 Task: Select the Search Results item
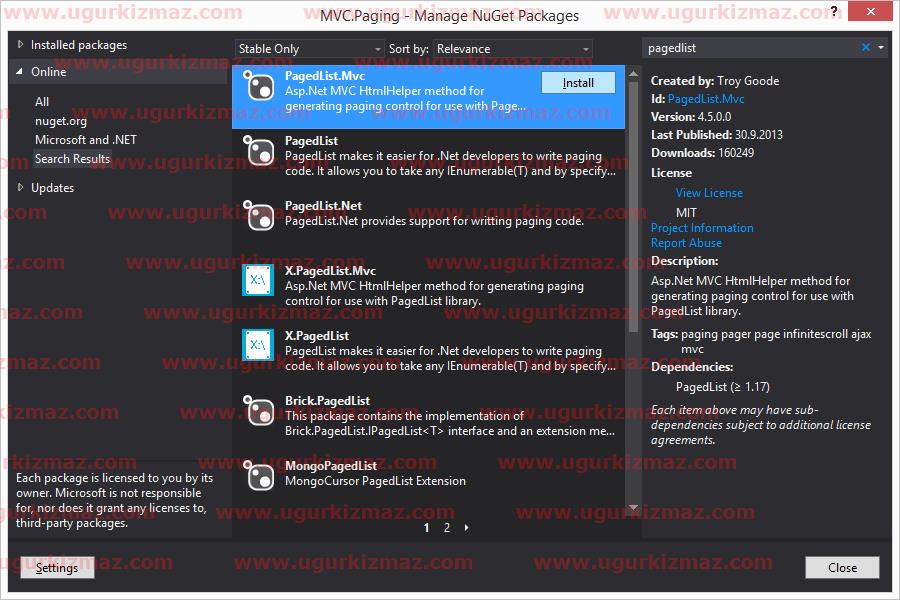(72, 159)
